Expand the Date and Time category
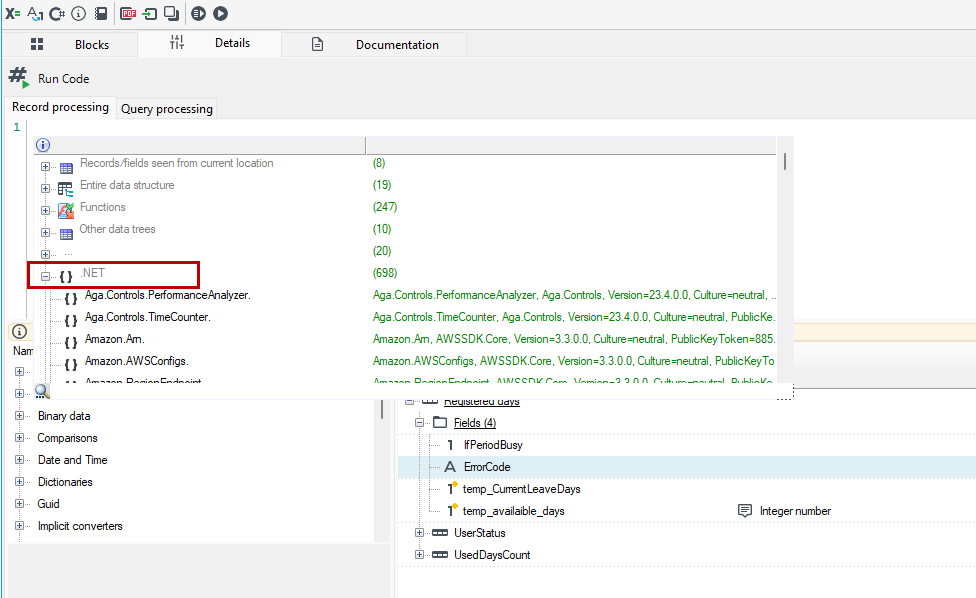The width and height of the screenshot is (976, 598). point(19,460)
